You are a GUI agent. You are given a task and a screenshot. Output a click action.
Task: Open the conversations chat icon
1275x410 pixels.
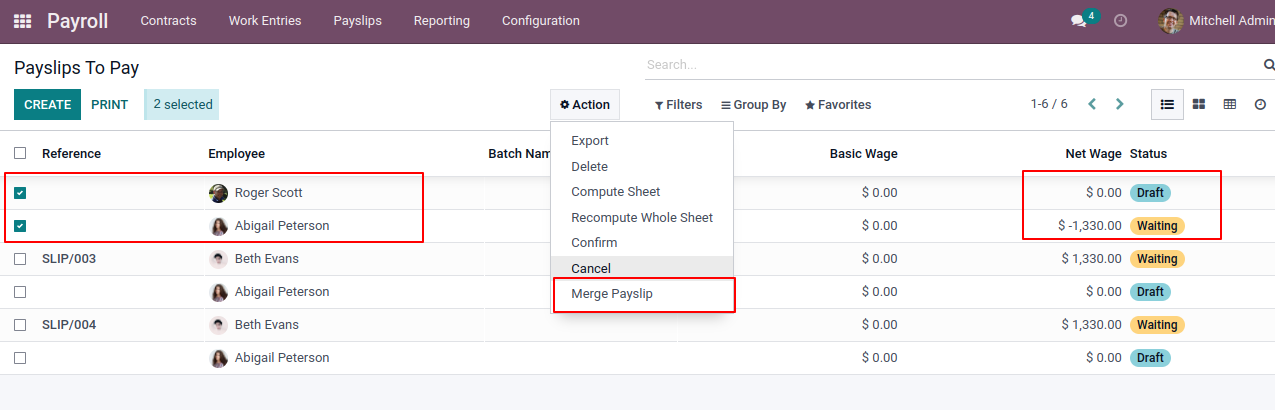click(1078, 21)
